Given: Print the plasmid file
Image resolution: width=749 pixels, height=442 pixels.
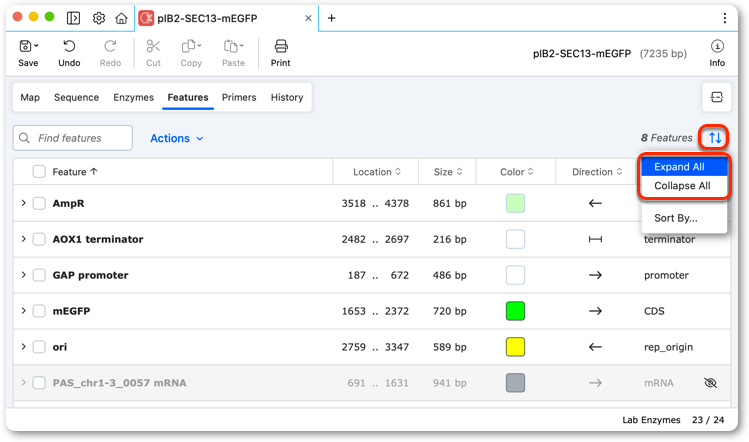Looking at the screenshot, I should tap(281, 46).
